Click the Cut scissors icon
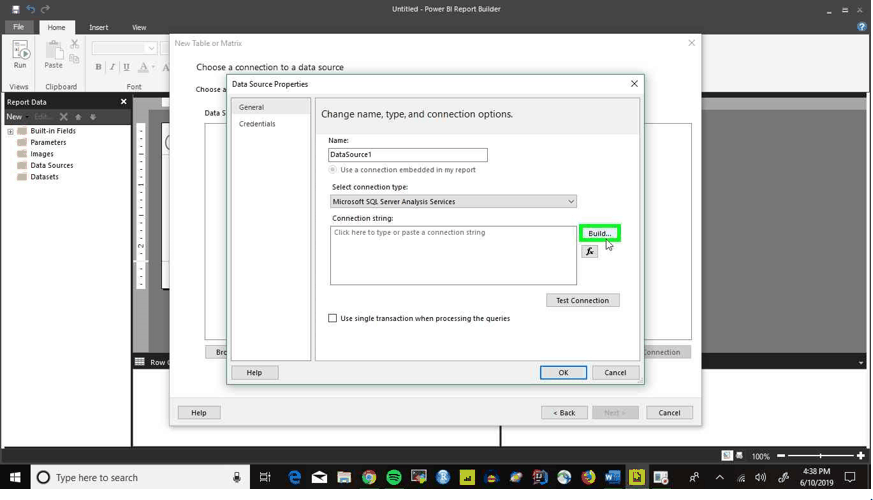The width and height of the screenshot is (873, 500). [75, 45]
